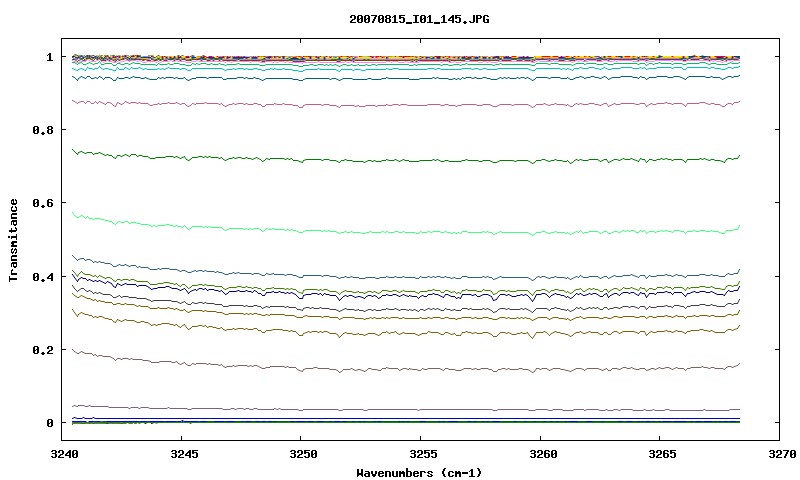Select the light green spectrum curve

pos(408,232)
